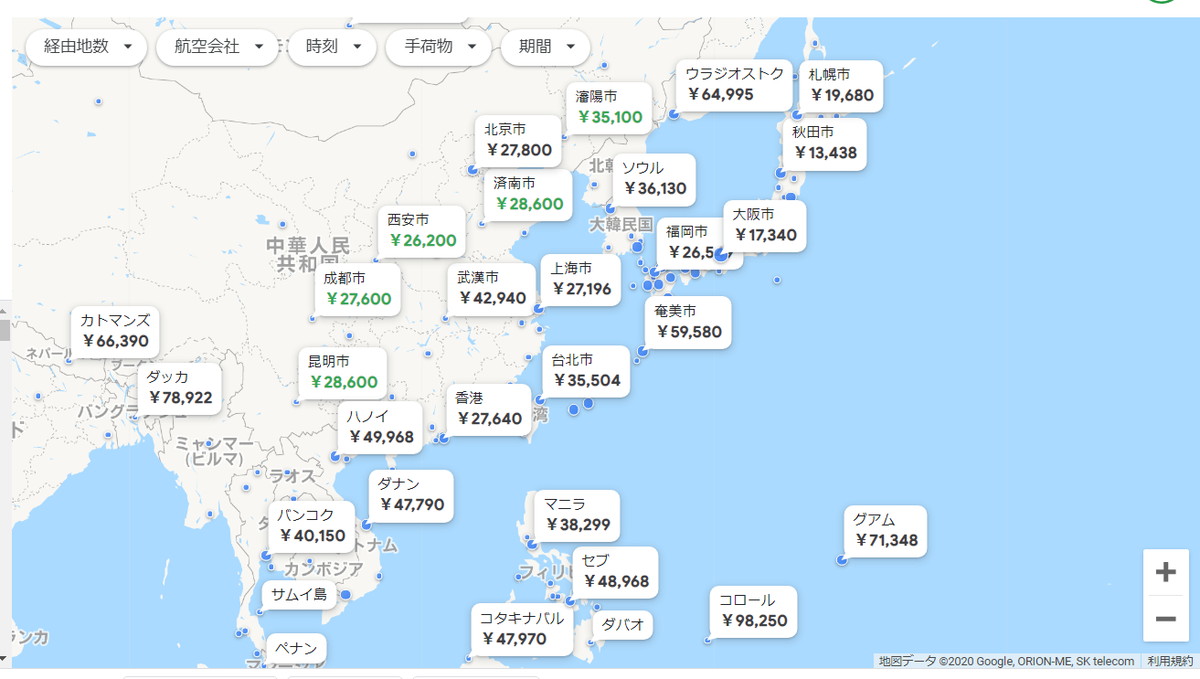Choose the 西安市 ¥26,200 destination
Screen dimensions: 1200x679
tap(422, 231)
